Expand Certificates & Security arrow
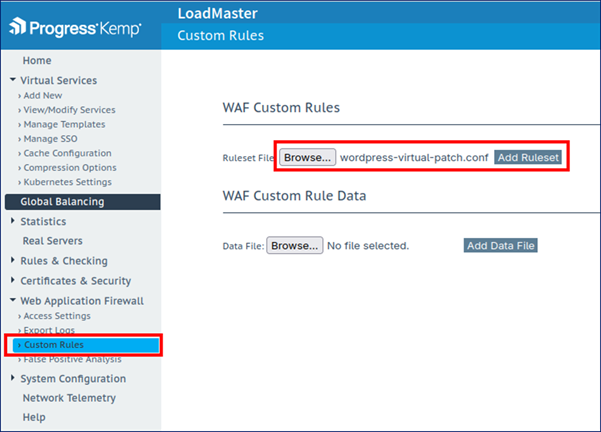Screen dimensions: 601x432 coord(13,280)
